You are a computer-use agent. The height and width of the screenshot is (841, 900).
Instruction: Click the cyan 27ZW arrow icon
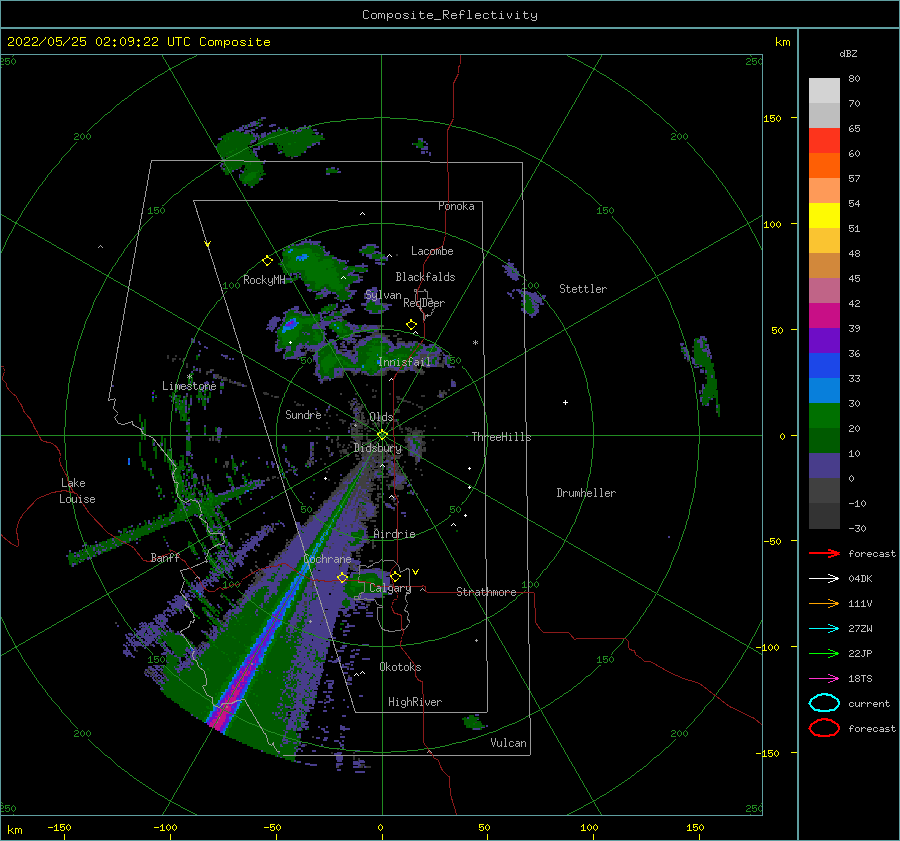tap(824, 629)
